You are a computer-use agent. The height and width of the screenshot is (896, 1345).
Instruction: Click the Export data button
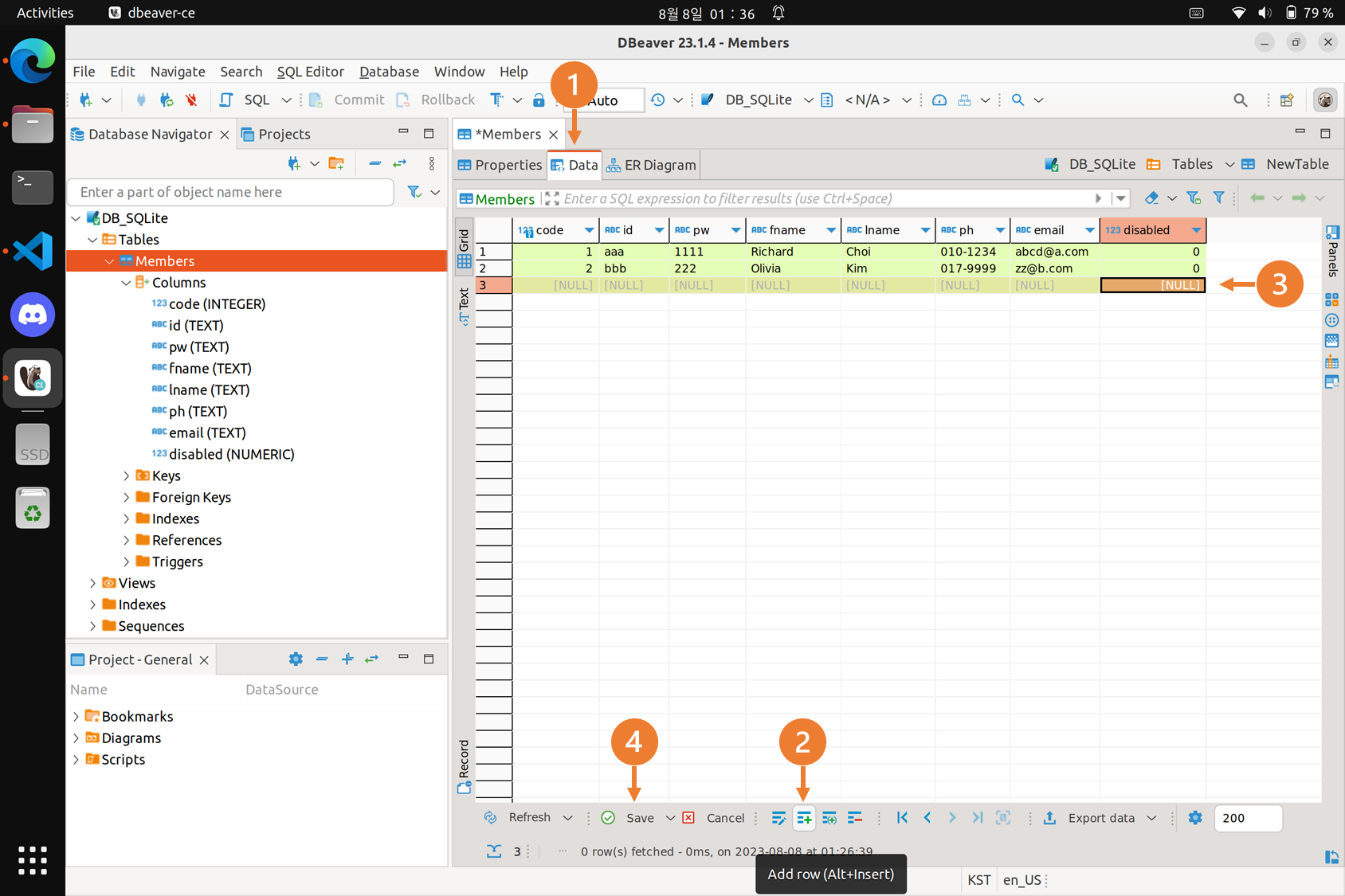coord(1089,818)
